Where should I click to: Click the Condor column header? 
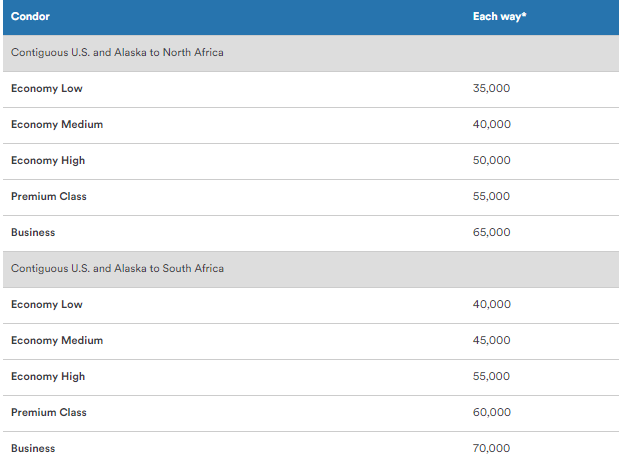tap(30, 16)
